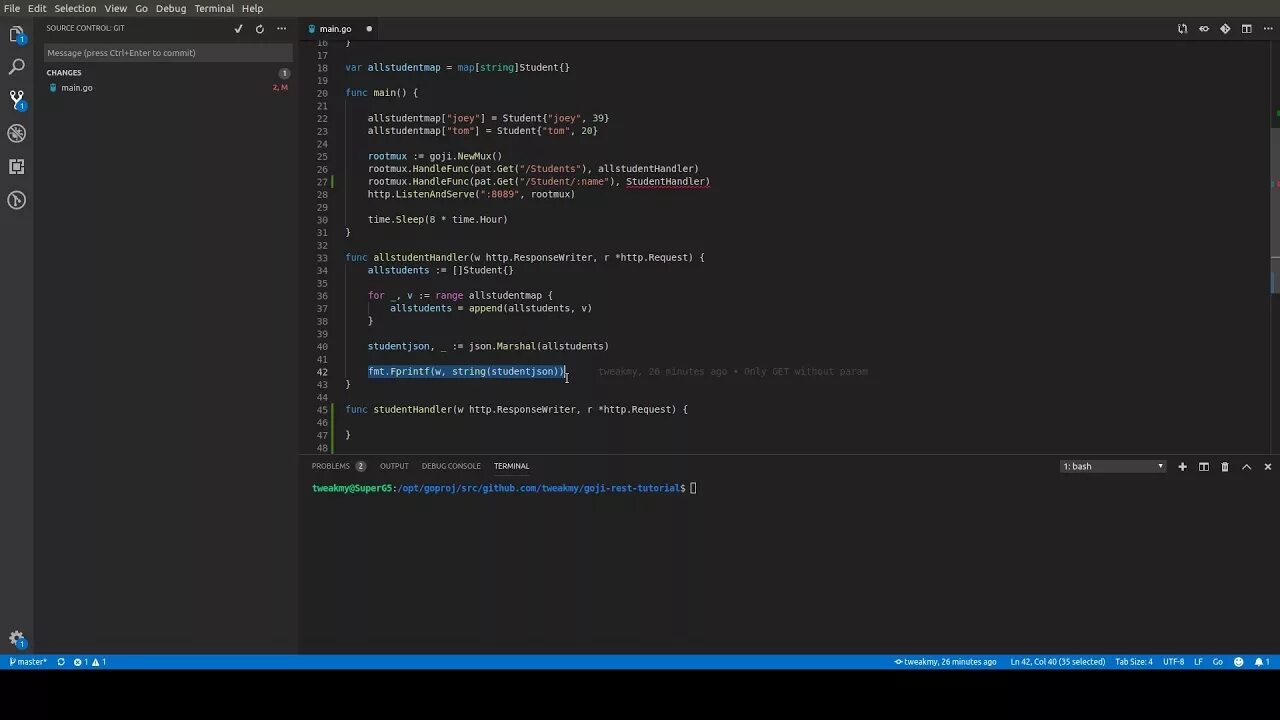The width and height of the screenshot is (1280, 720).
Task: Maximize the panel with the up chevron
Action: click(x=1246, y=466)
